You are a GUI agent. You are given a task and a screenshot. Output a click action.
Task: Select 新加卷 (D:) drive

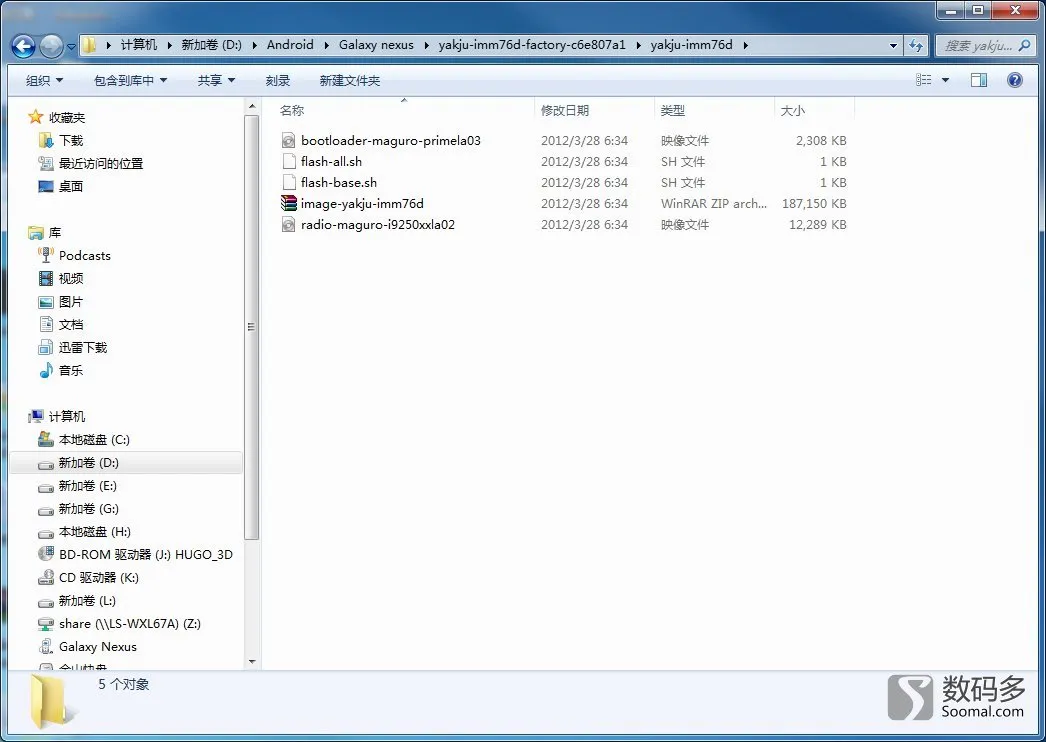(89, 462)
